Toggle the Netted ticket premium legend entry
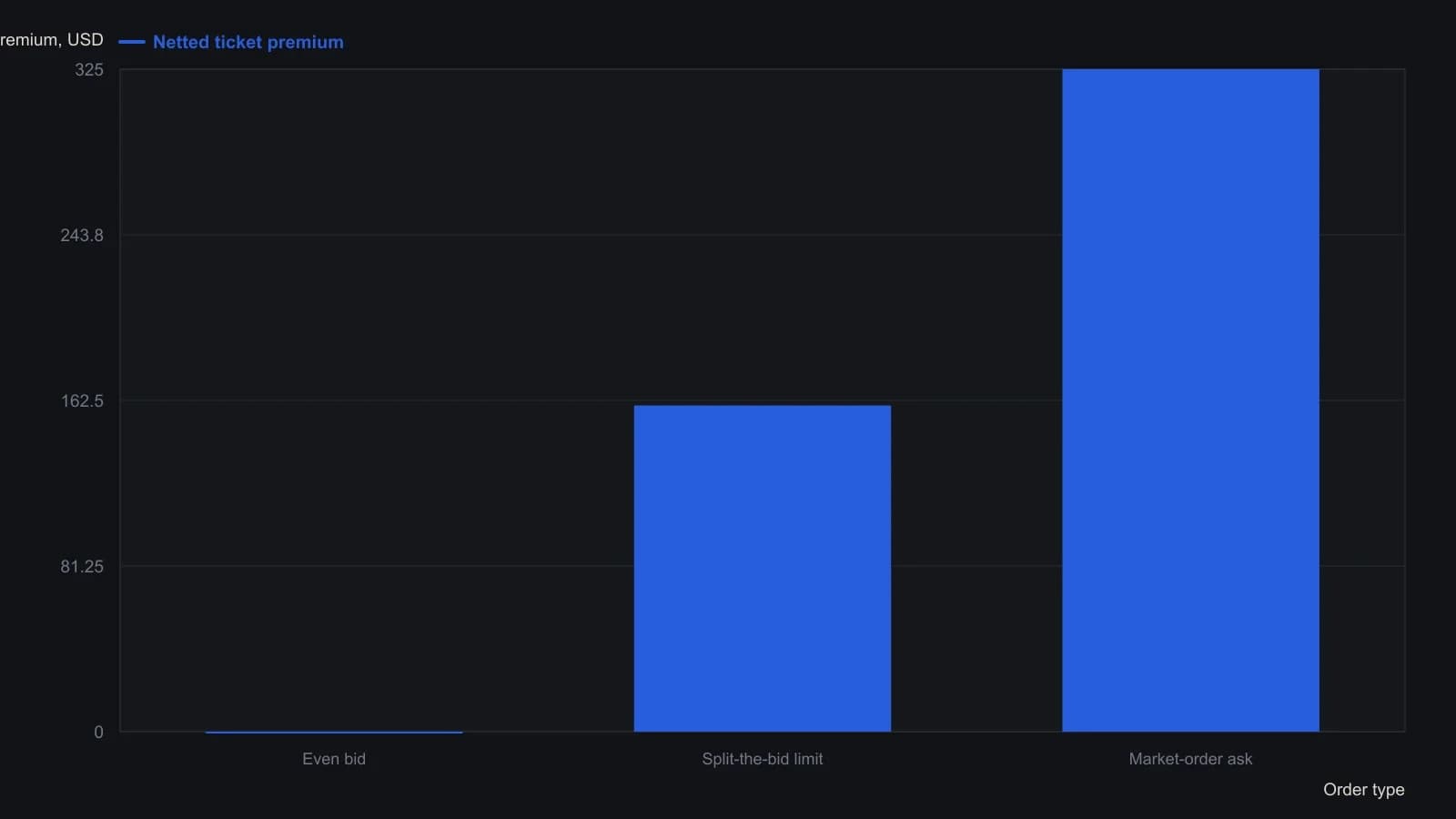The height and width of the screenshot is (819, 1456). 231,42
